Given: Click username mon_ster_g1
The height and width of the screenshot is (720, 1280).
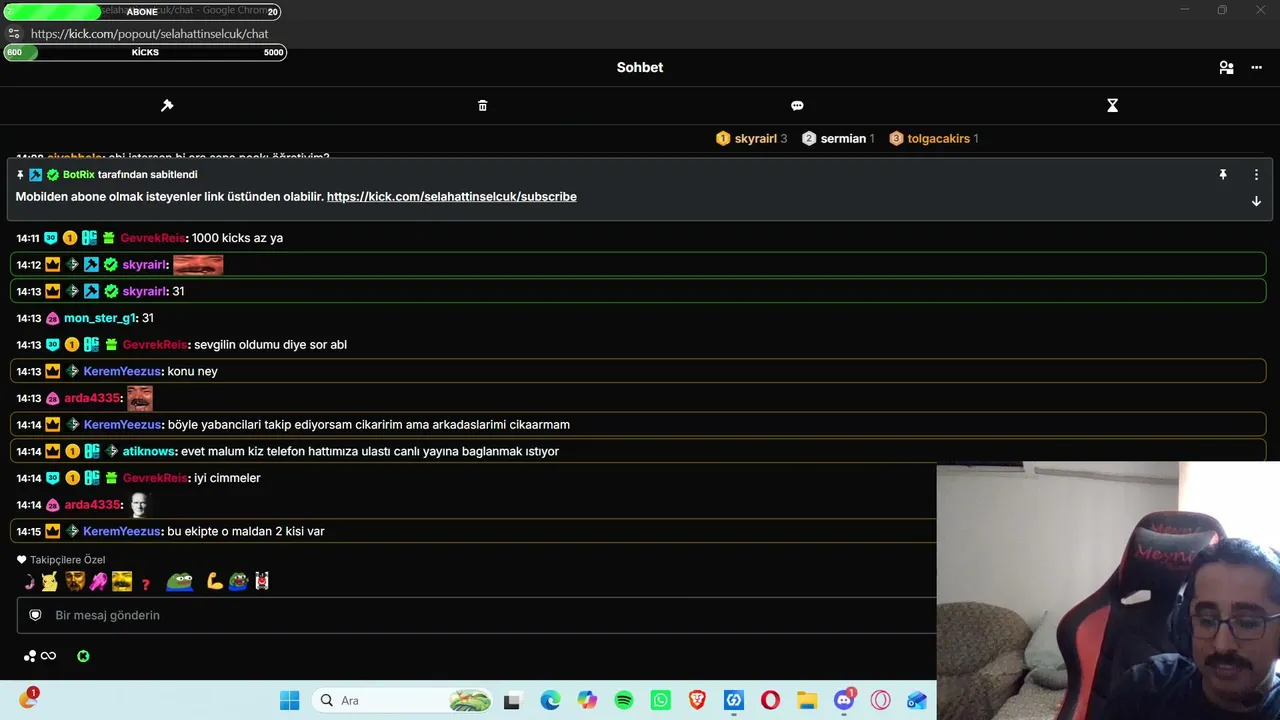Looking at the screenshot, I should (x=99, y=318).
